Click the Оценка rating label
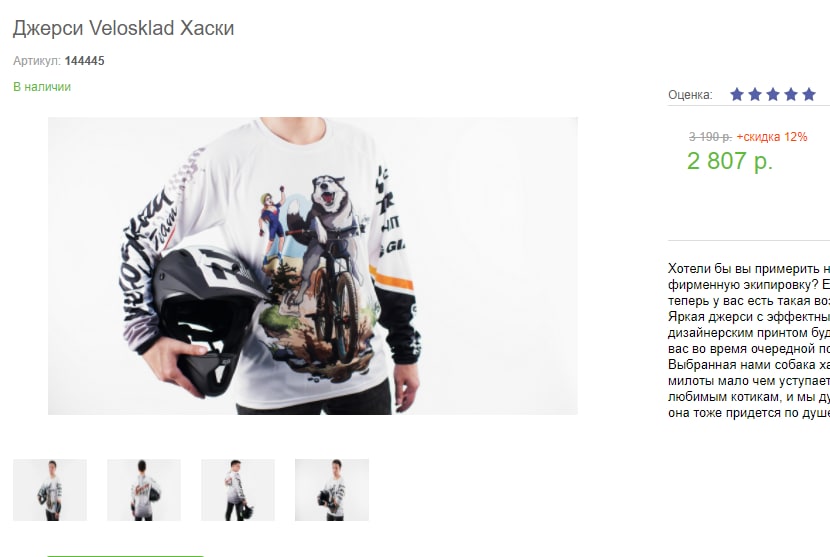The width and height of the screenshot is (830, 557). pyautogui.click(x=690, y=95)
